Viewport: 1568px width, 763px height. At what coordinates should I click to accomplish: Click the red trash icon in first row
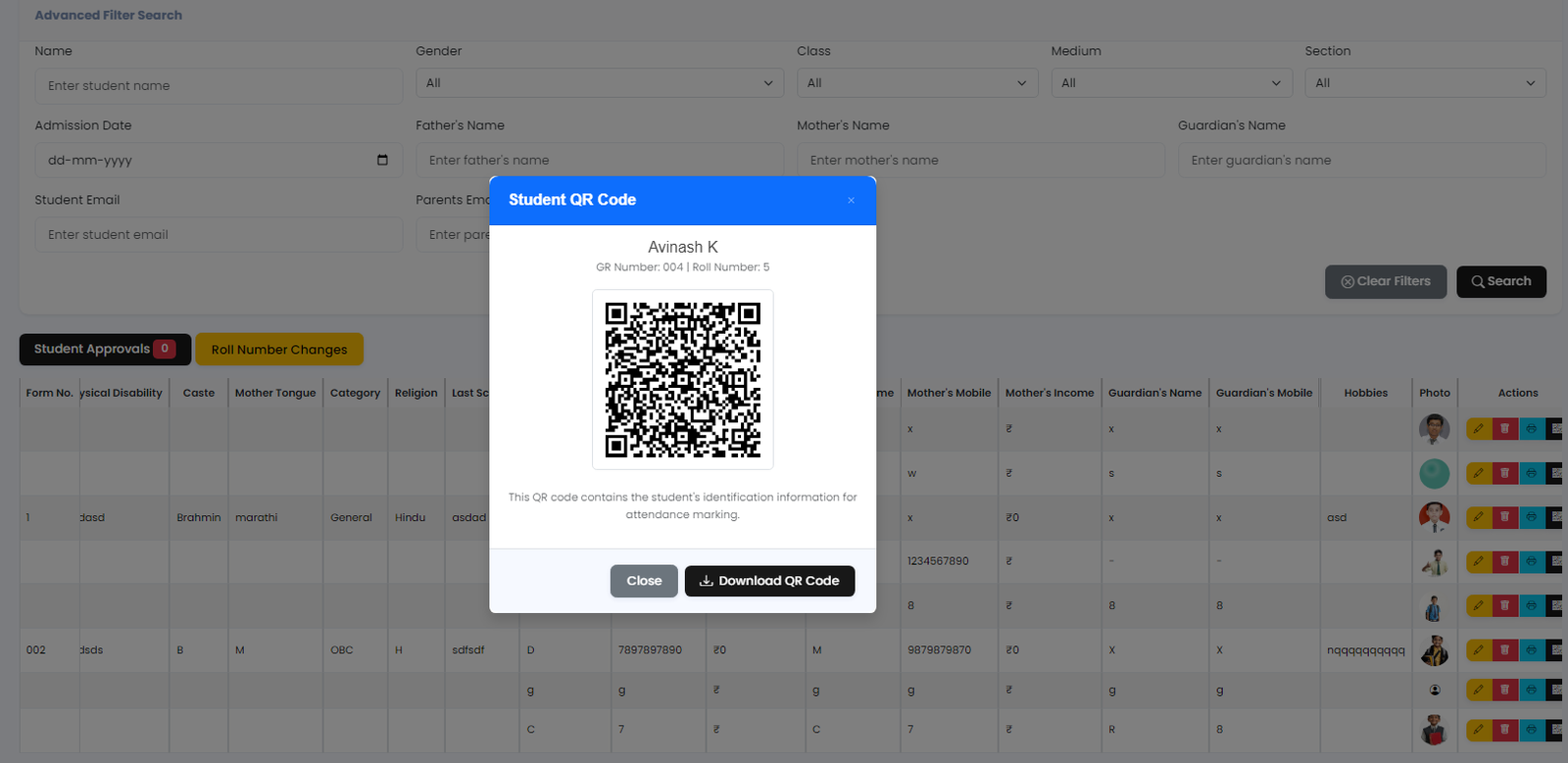[x=1504, y=429]
